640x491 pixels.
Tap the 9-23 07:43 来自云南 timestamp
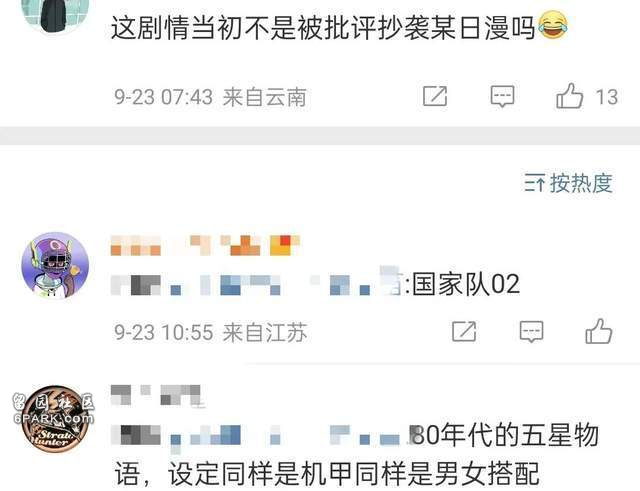[x=210, y=97]
